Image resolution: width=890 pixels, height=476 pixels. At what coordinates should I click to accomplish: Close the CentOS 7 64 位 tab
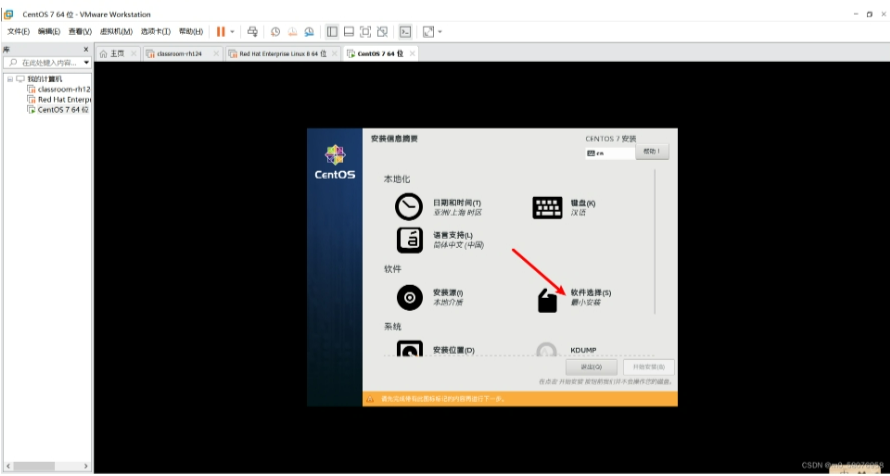click(x=412, y=54)
